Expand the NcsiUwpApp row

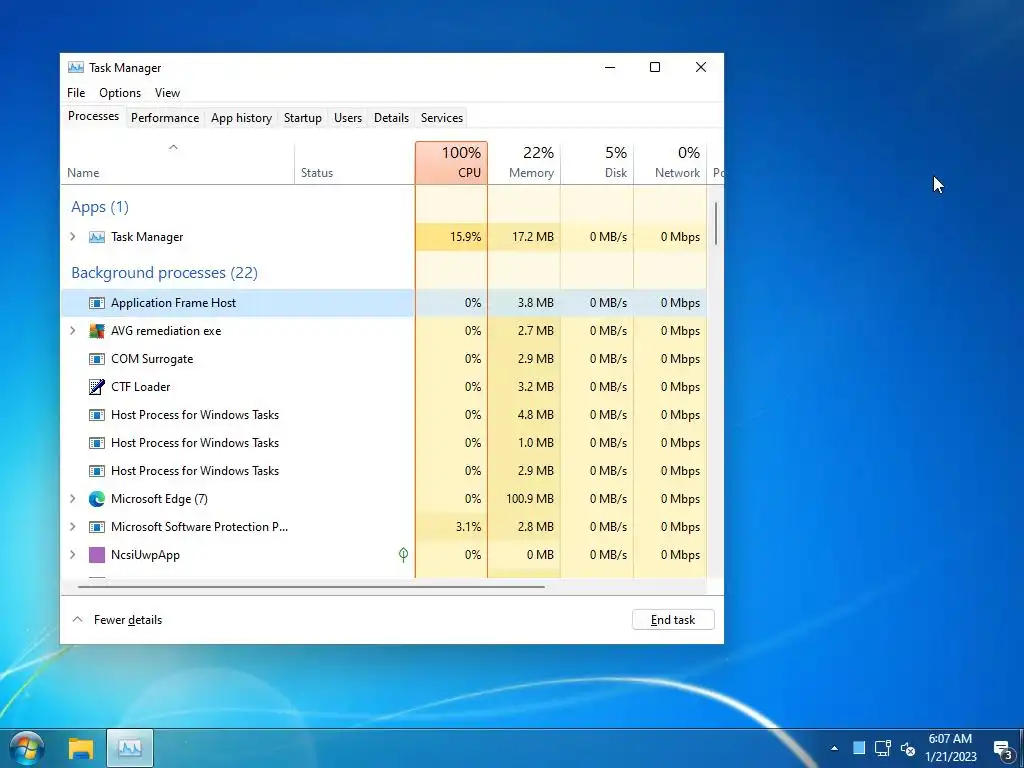pos(72,555)
